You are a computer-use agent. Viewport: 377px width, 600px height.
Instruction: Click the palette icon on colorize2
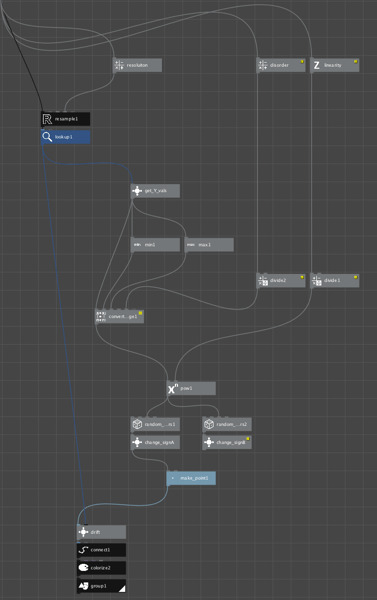(x=83, y=568)
